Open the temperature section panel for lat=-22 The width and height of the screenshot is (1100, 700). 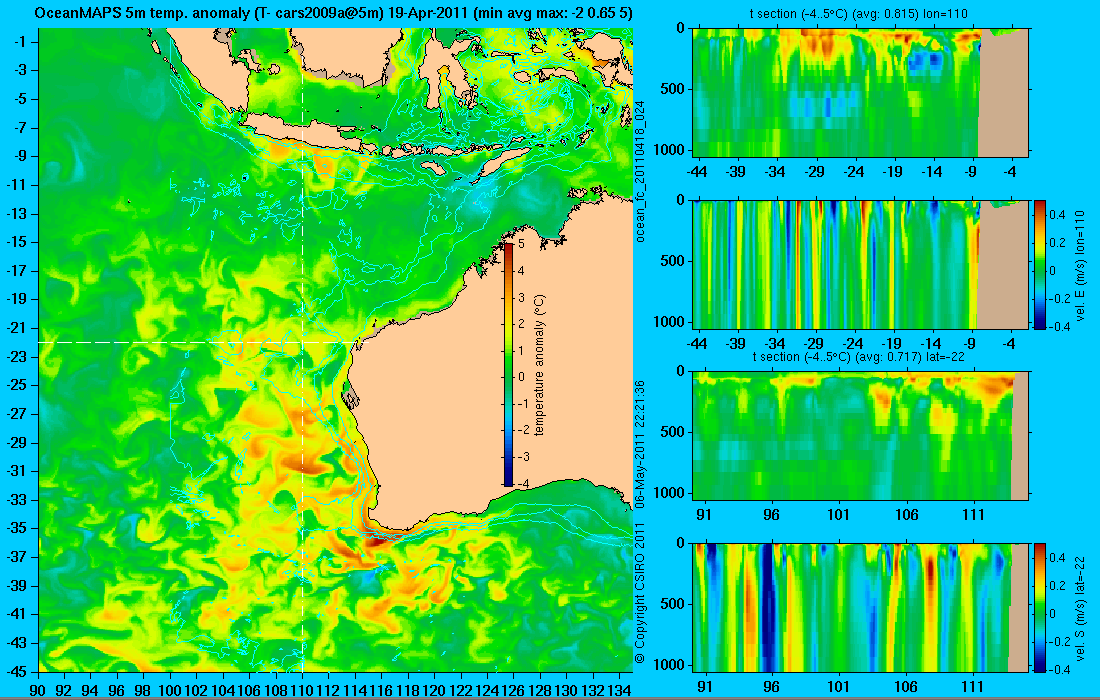(x=861, y=436)
